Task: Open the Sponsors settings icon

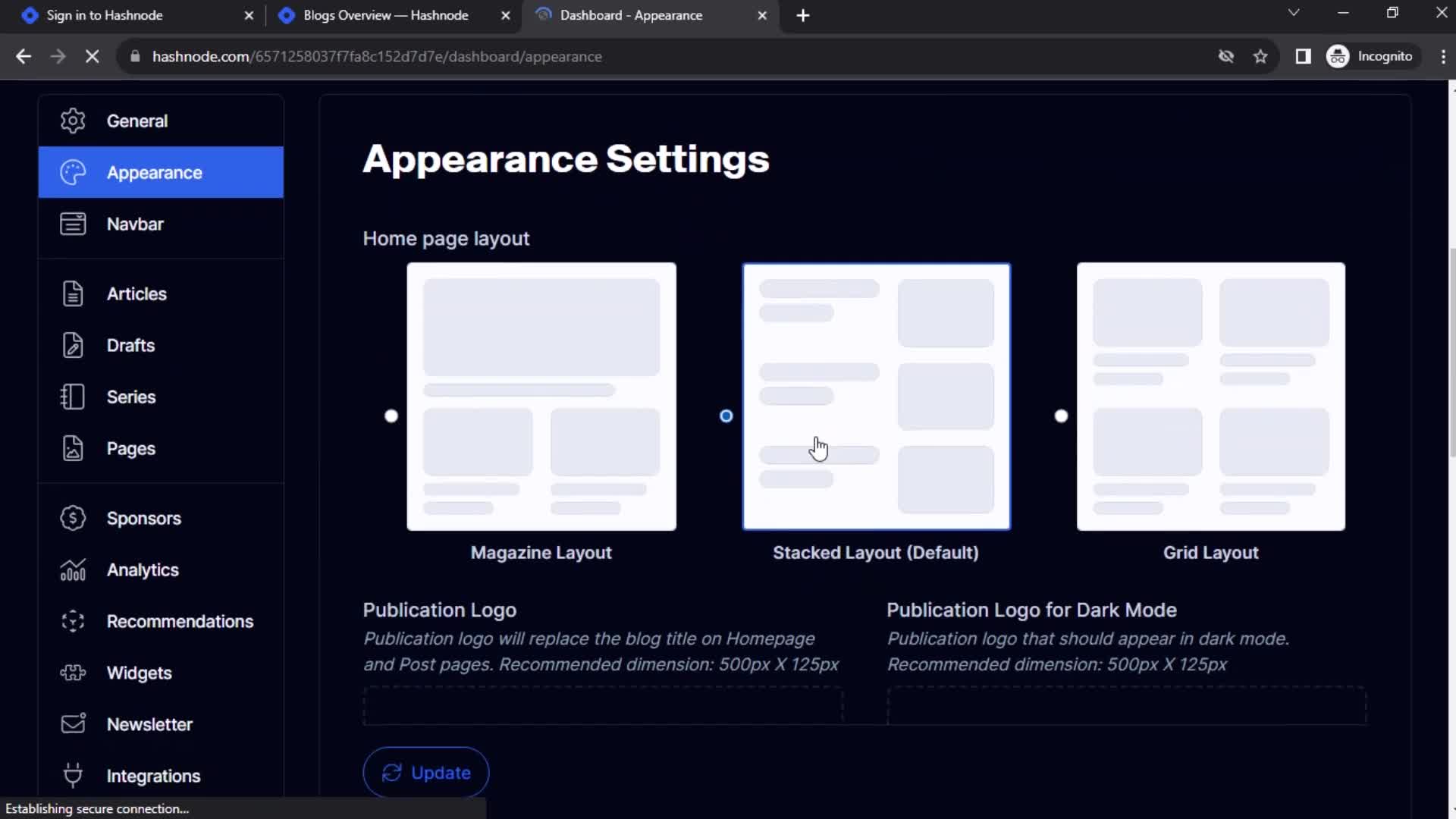Action: point(72,518)
